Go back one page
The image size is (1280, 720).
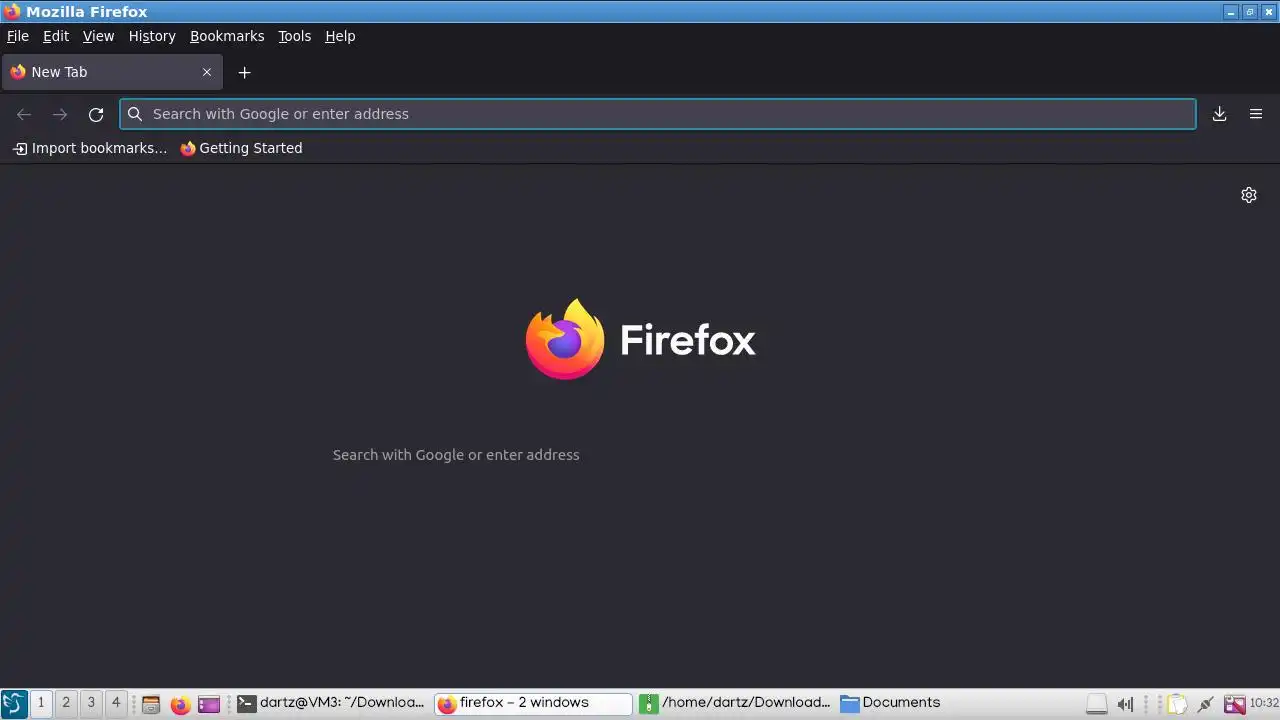[24, 114]
